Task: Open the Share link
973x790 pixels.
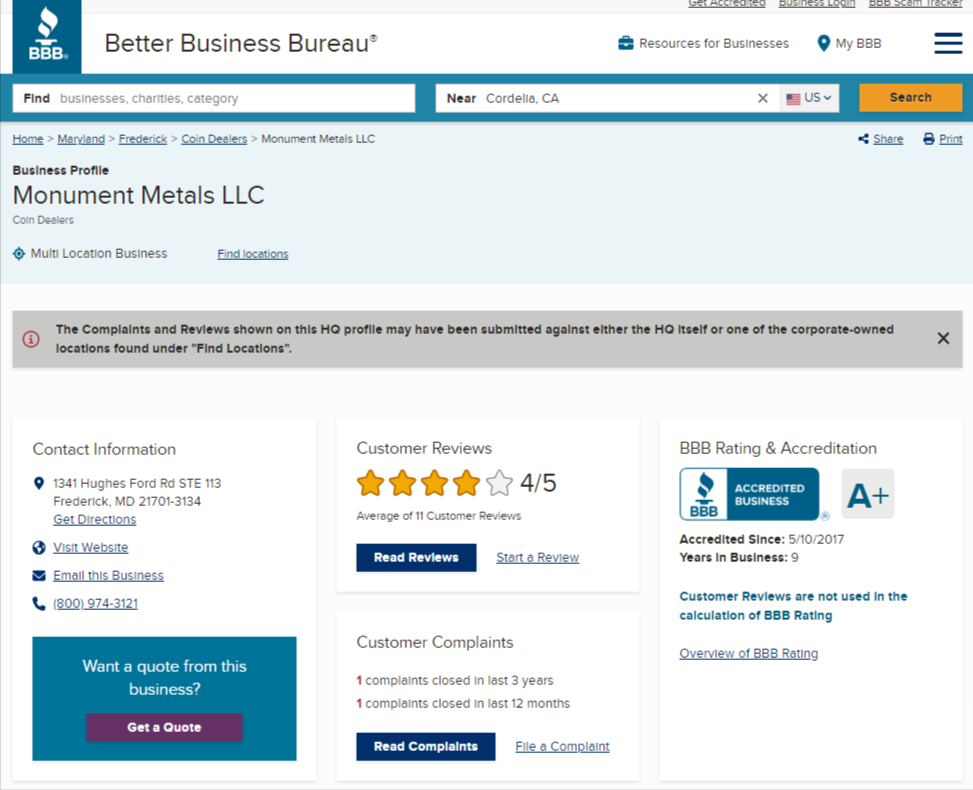Action: click(888, 139)
